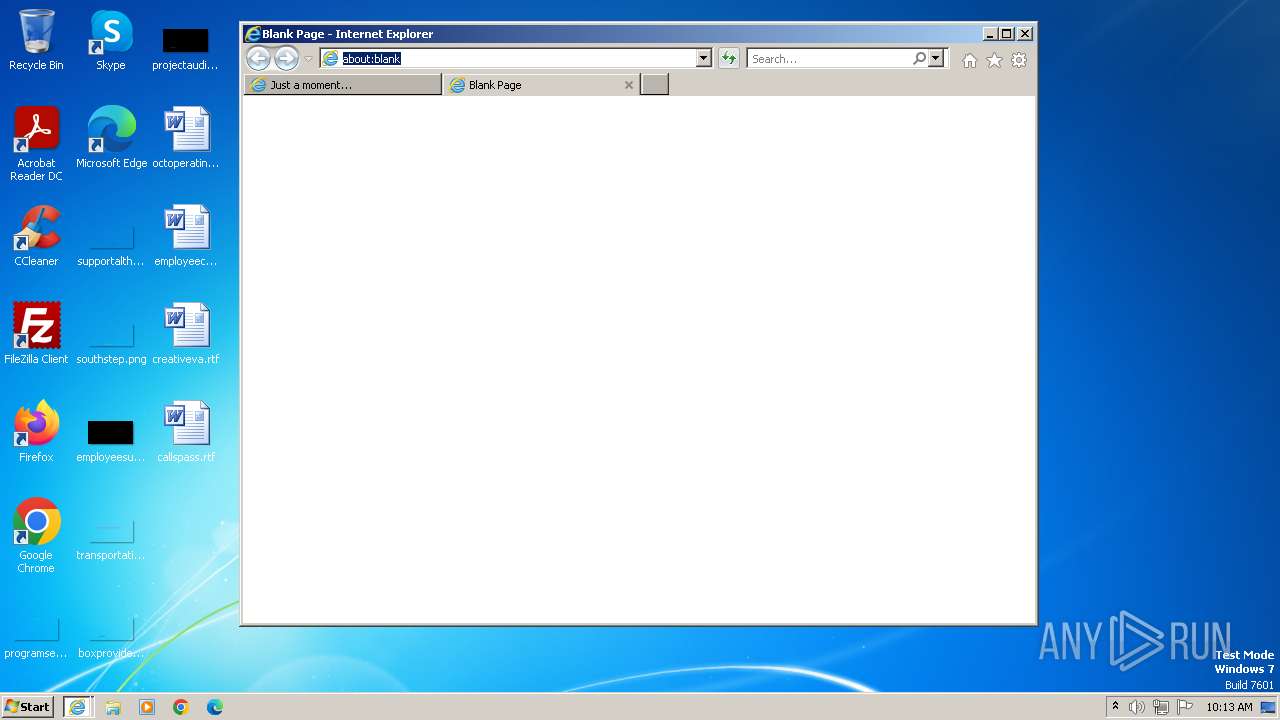The height and width of the screenshot is (720, 1280).
Task: Launch Chrome from the taskbar
Action: coord(181,707)
